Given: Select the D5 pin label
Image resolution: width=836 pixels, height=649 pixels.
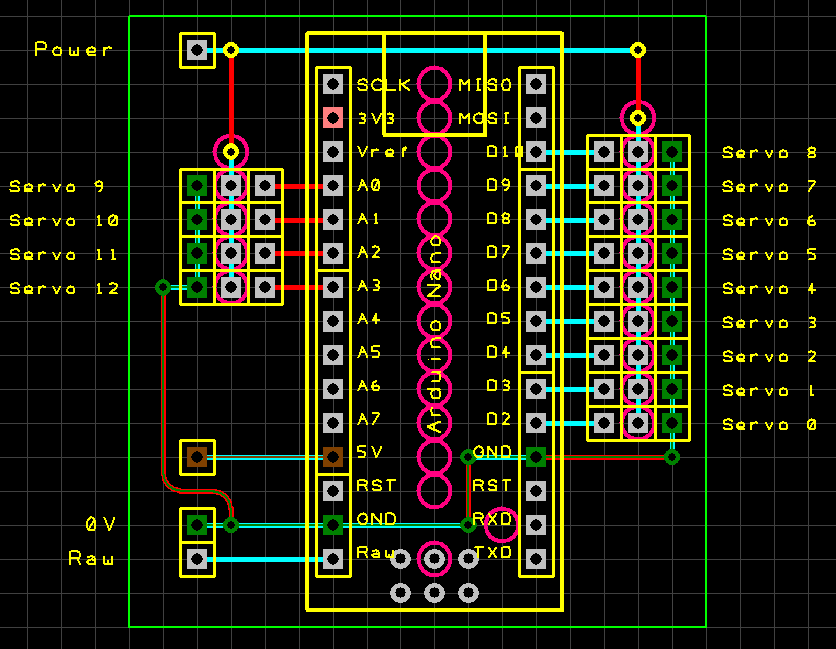Looking at the screenshot, I should click(499, 319).
